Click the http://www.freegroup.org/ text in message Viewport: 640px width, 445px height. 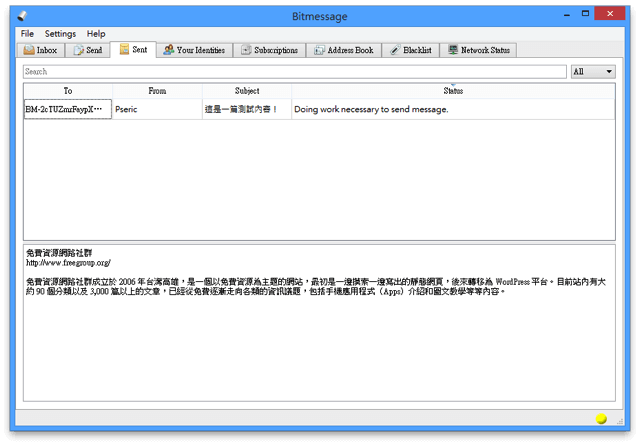[x=68, y=263]
